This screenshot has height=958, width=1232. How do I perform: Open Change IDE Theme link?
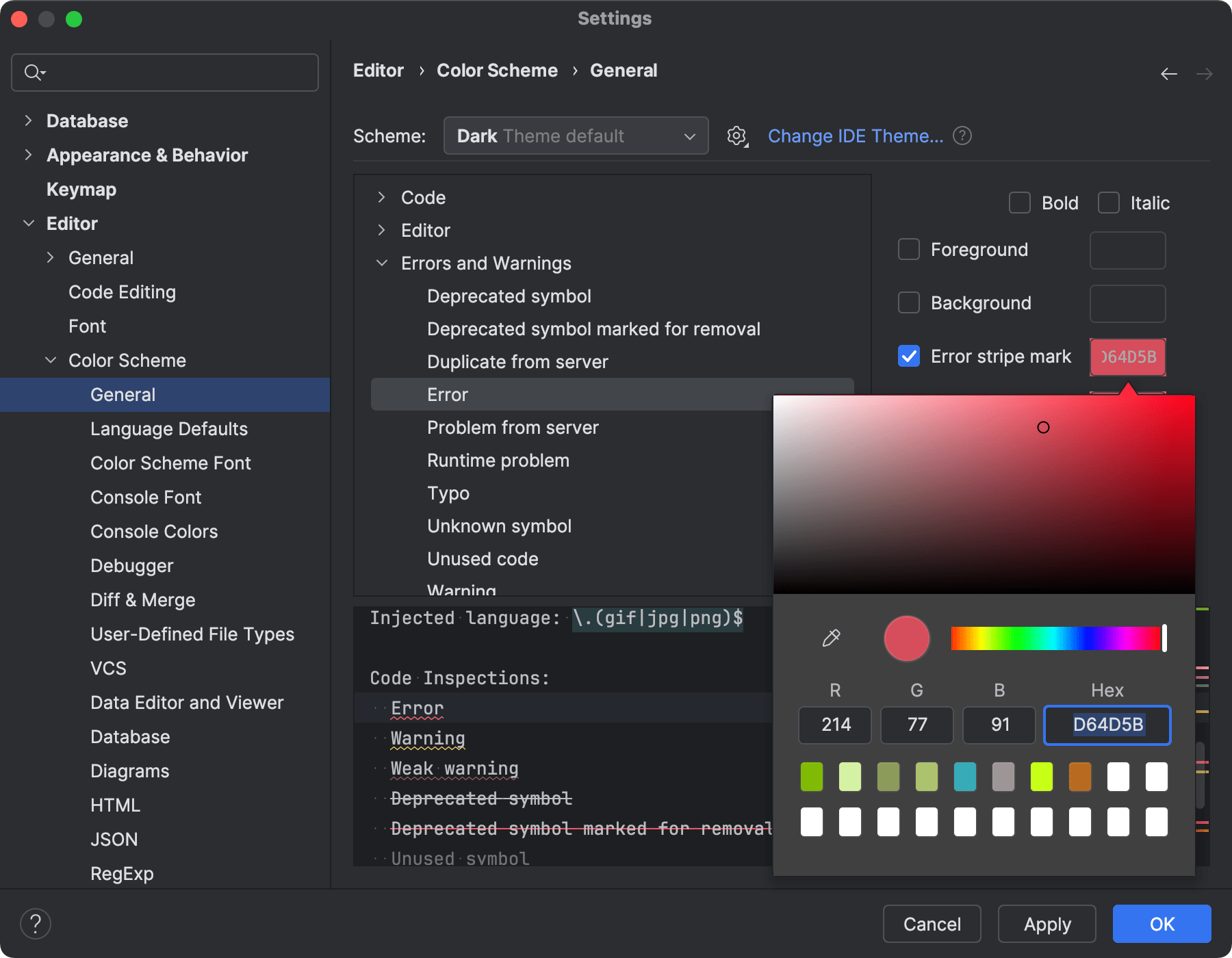coord(856,136)
